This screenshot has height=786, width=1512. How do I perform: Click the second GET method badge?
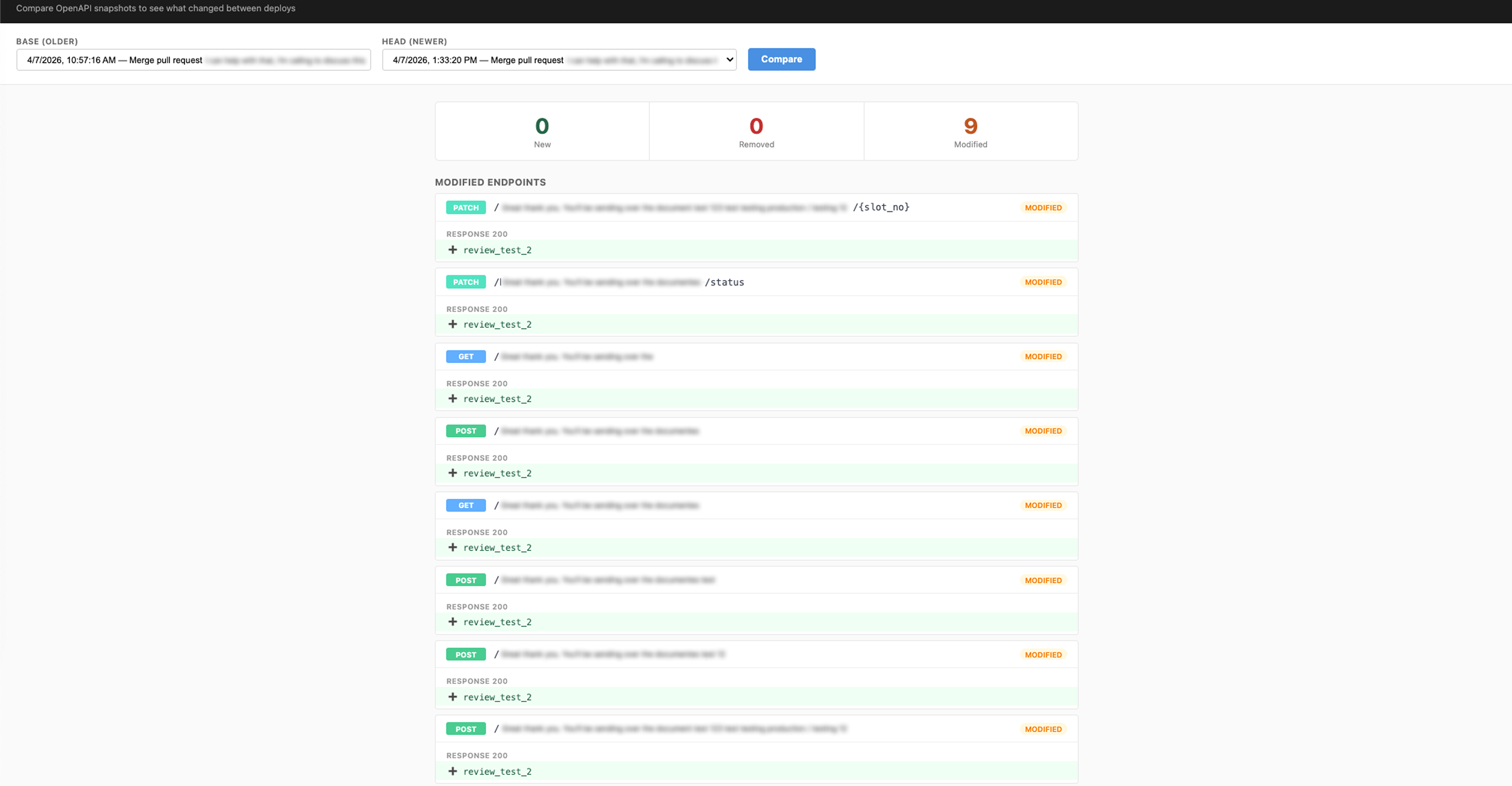(x=465, y=505)
